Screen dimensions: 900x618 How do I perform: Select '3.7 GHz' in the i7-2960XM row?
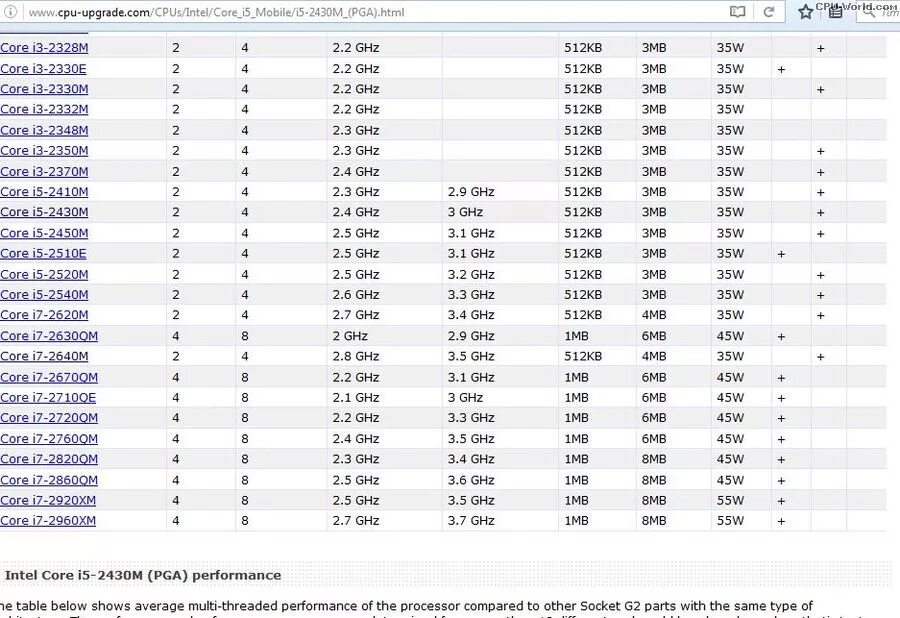click(471, 520)
